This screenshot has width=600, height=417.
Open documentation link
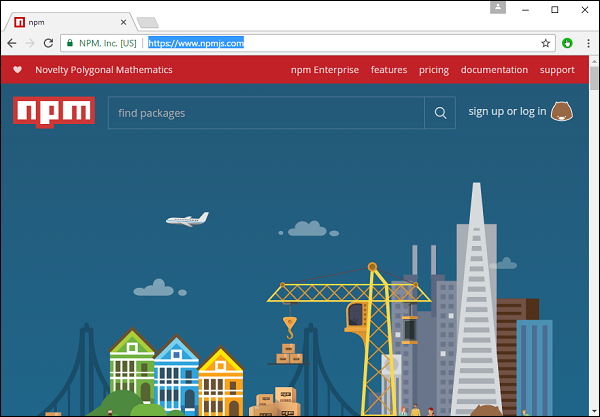coord(494,70)
